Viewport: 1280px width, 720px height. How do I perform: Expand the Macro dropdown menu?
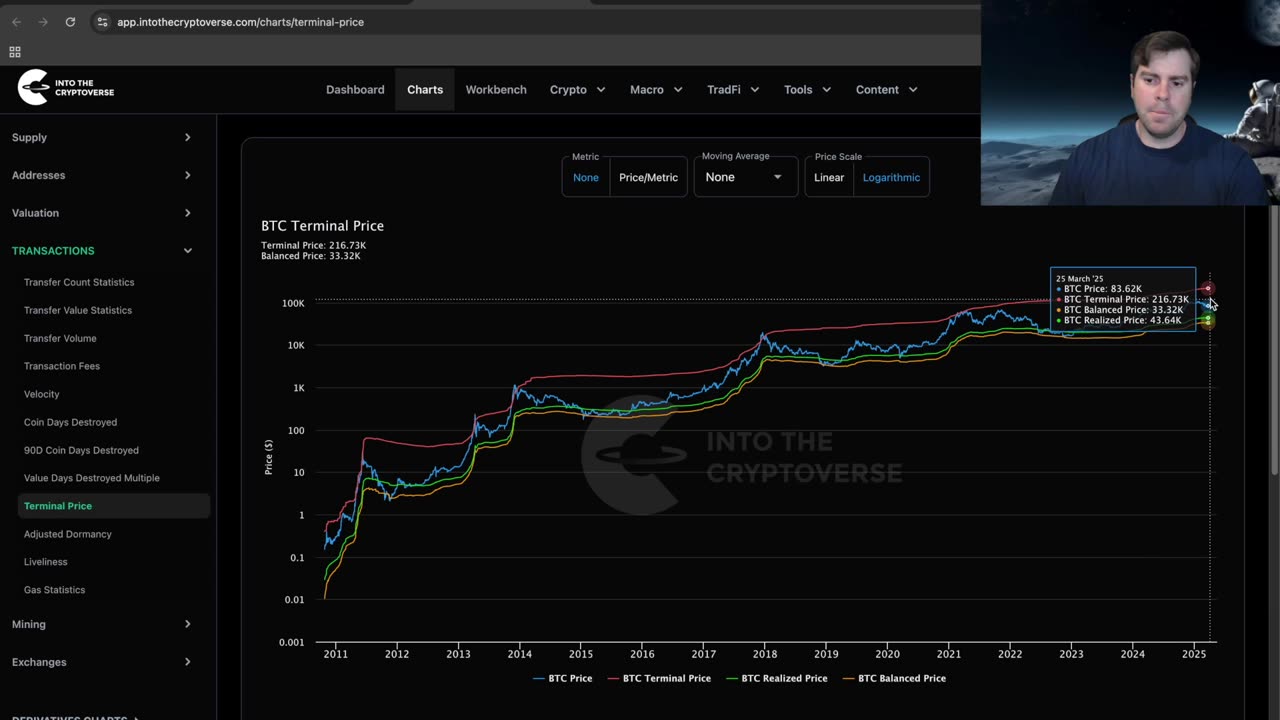pyautogui.click(x=656, y=90)
